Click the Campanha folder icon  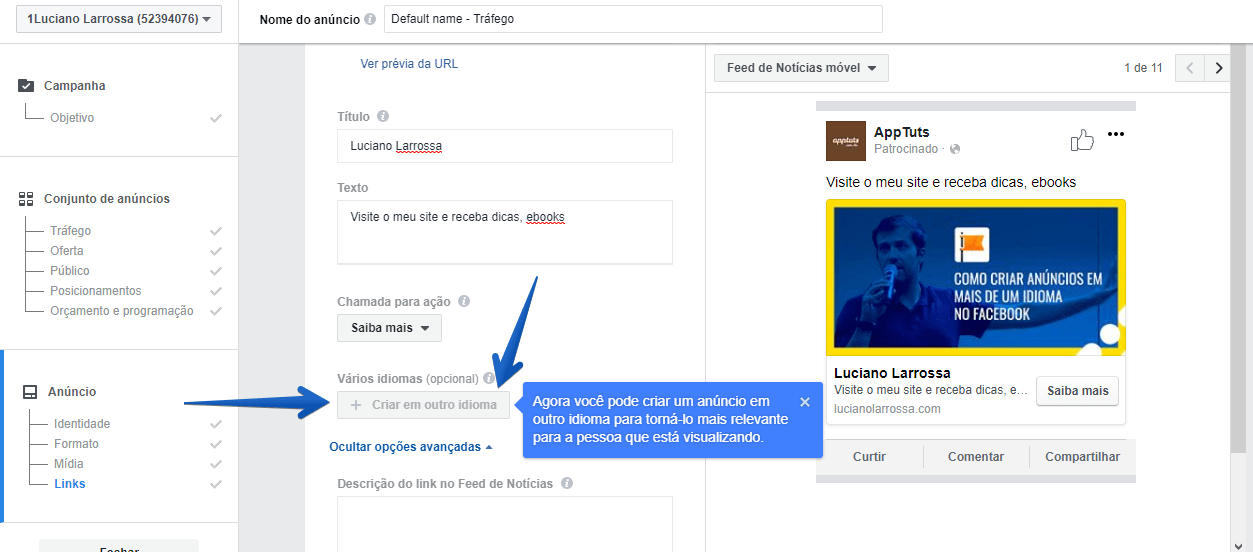click(26, 86)
